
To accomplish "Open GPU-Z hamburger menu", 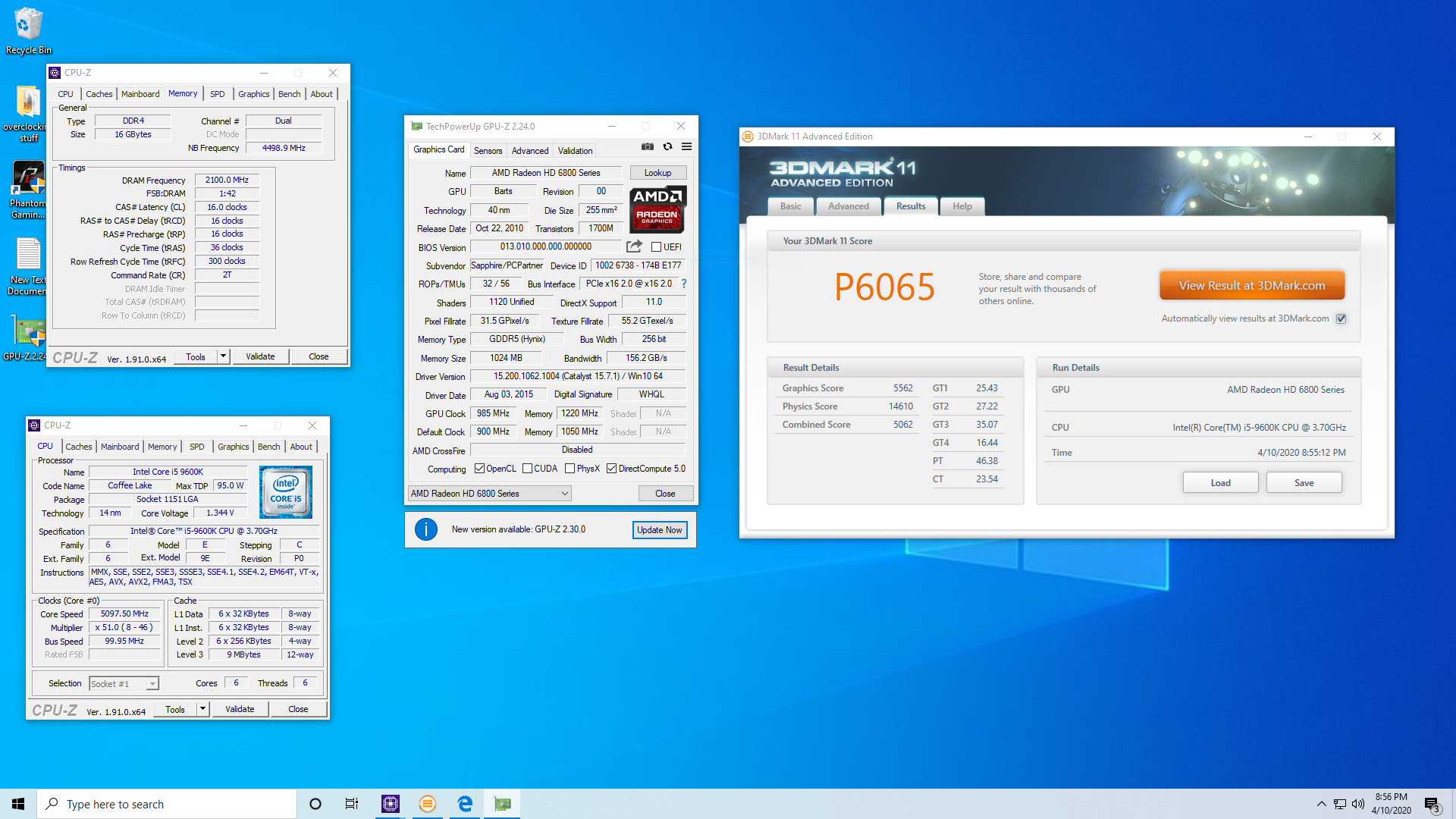I will pyautogui.click(x=686, y=147).
